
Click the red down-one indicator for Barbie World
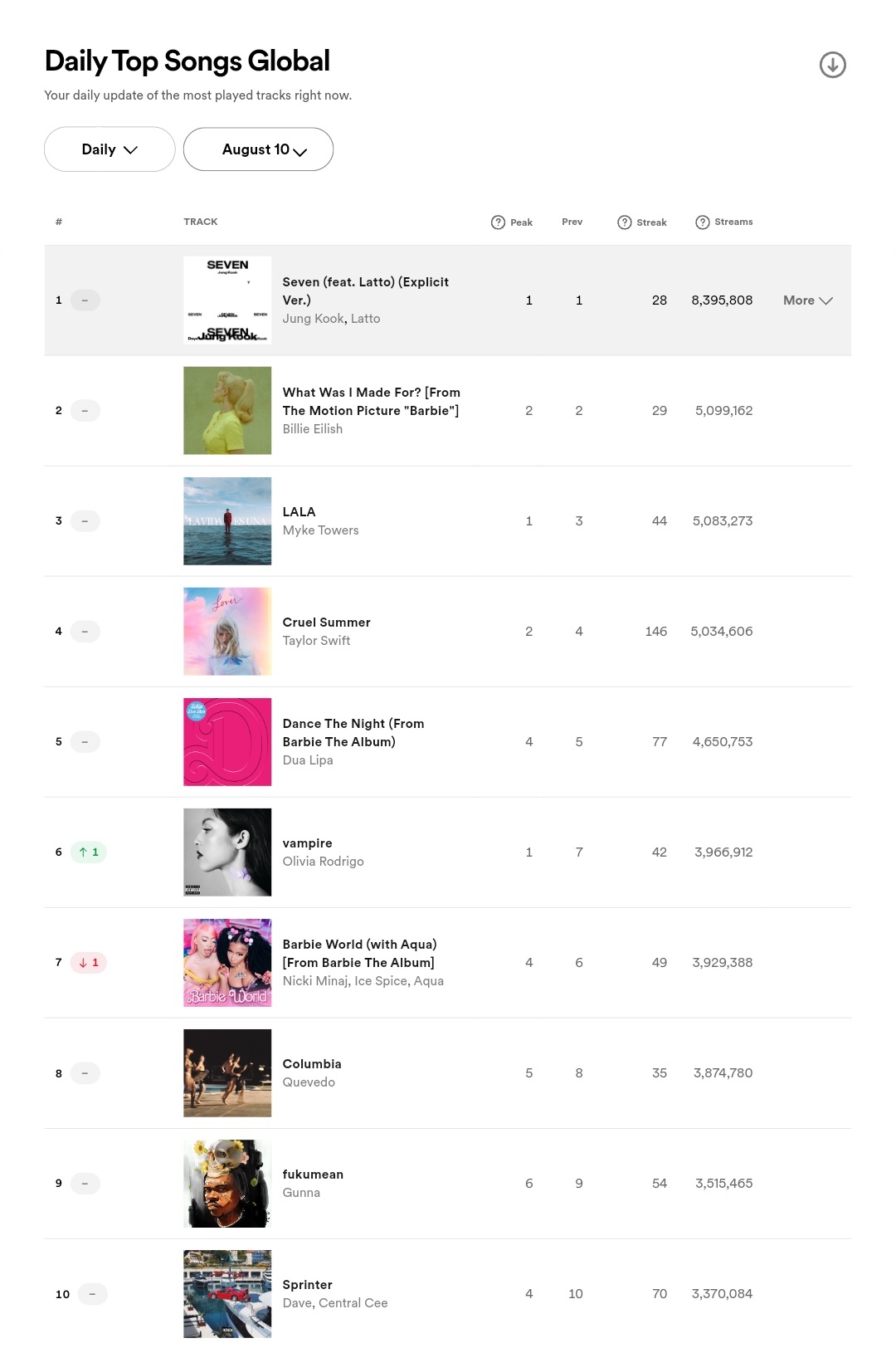point(89,962)
